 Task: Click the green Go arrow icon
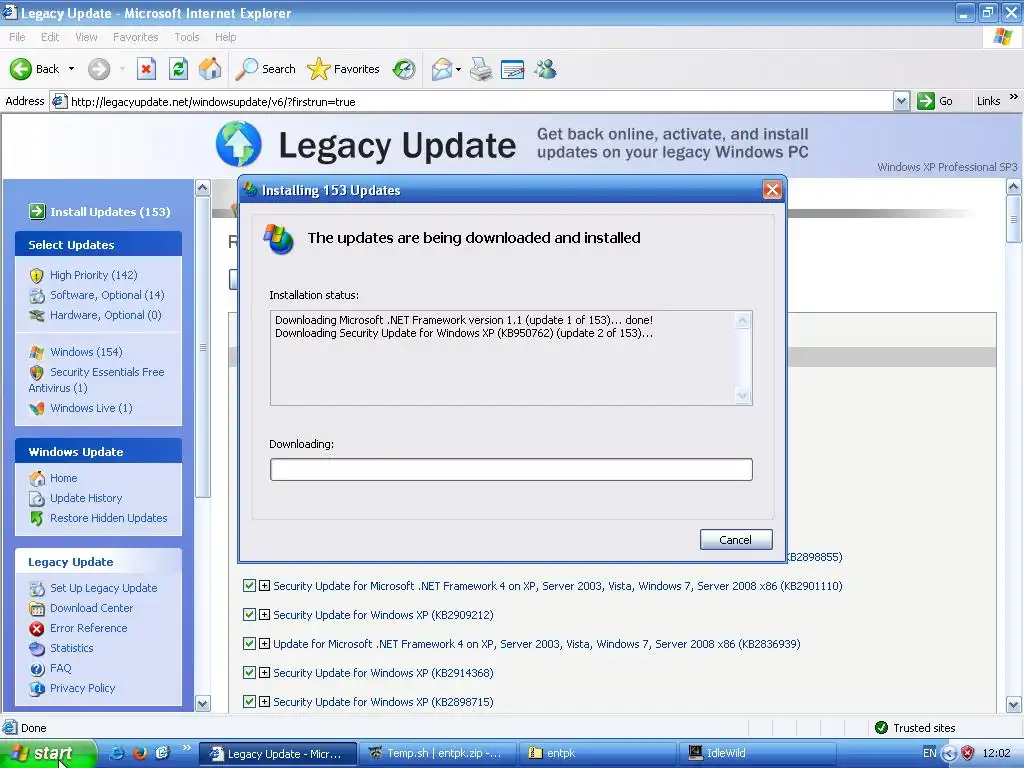925,101
